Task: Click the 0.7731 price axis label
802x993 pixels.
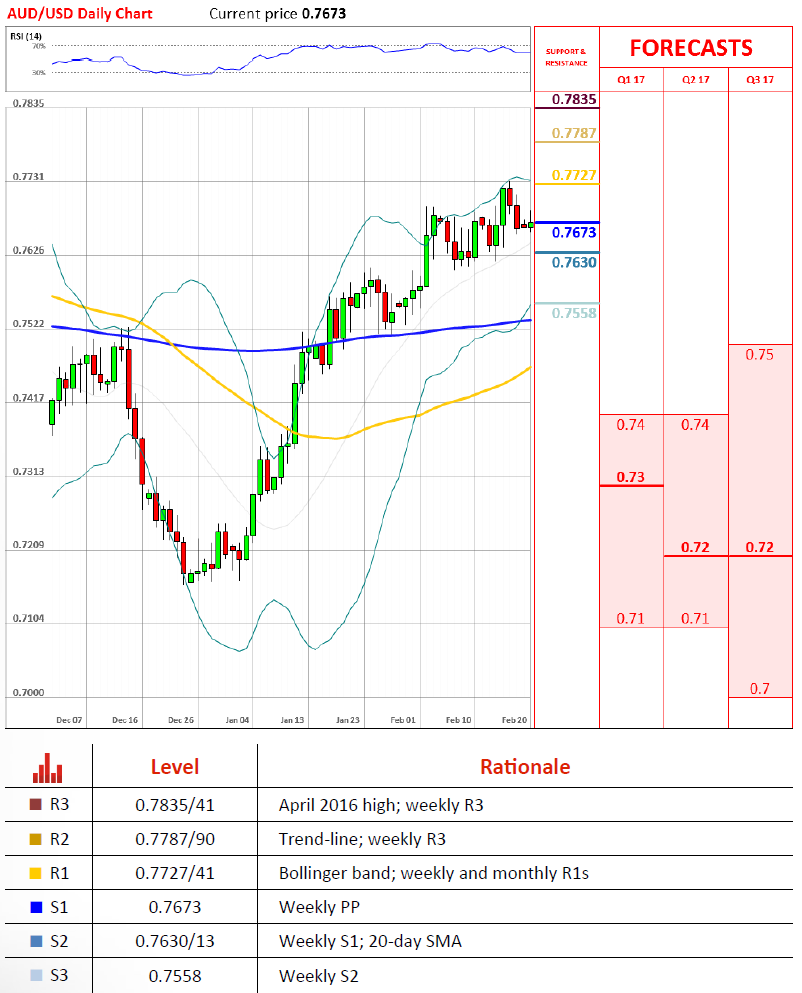Action: point(29,177)
